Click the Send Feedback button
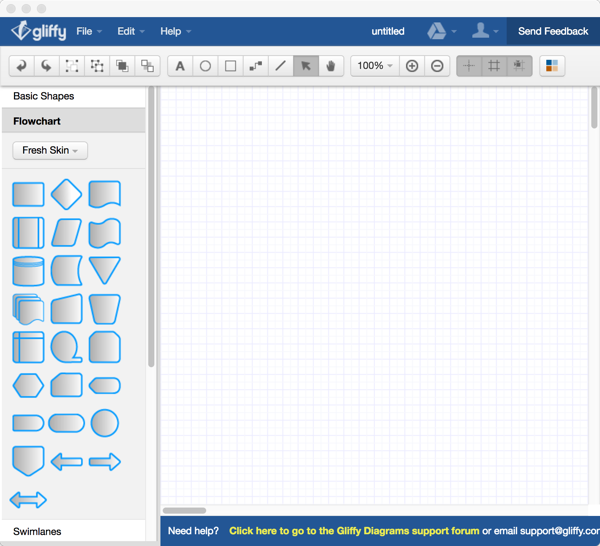Viewport: 600px width, 546px height. coord(553,31)
